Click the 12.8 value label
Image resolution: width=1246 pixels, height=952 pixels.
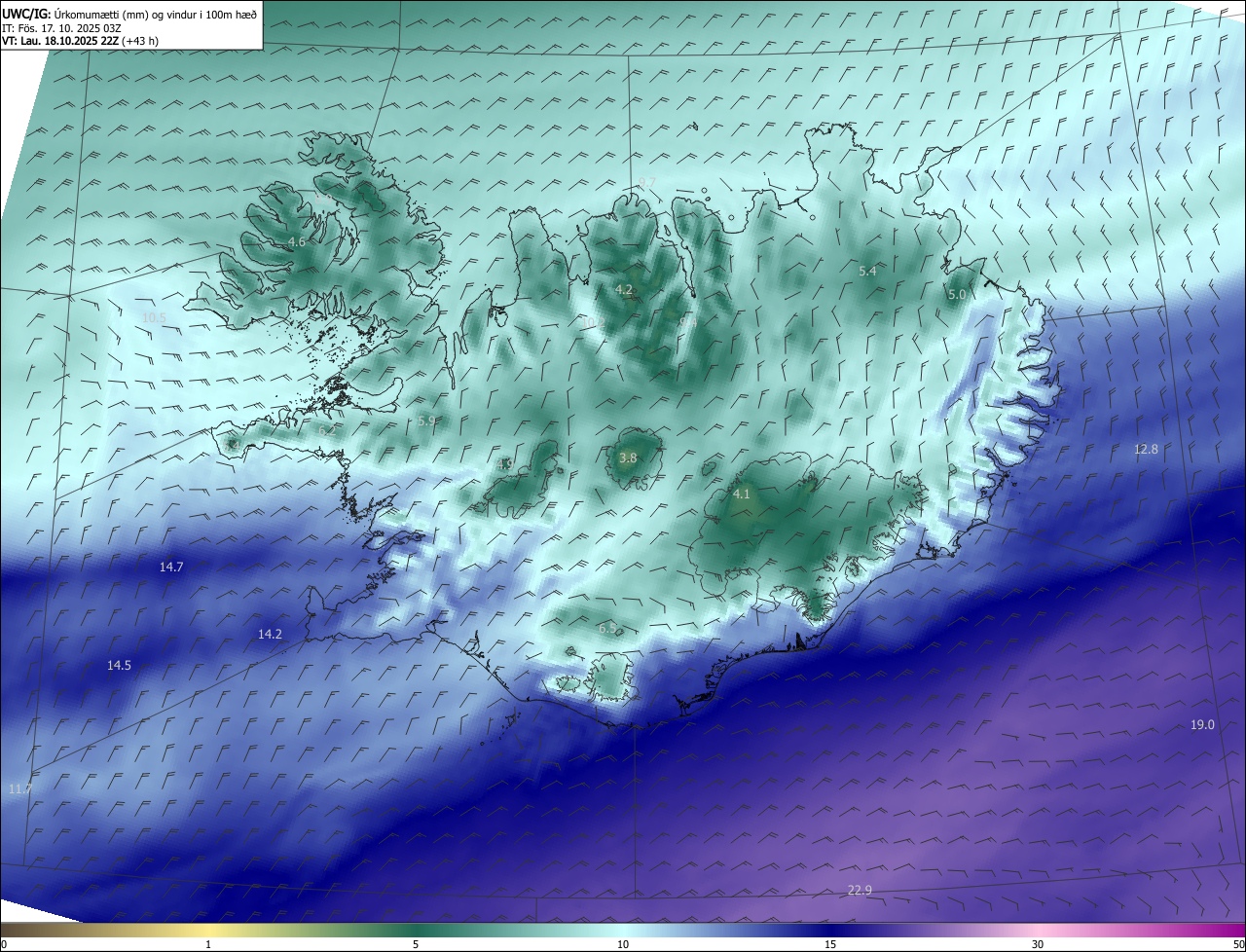1146,449
